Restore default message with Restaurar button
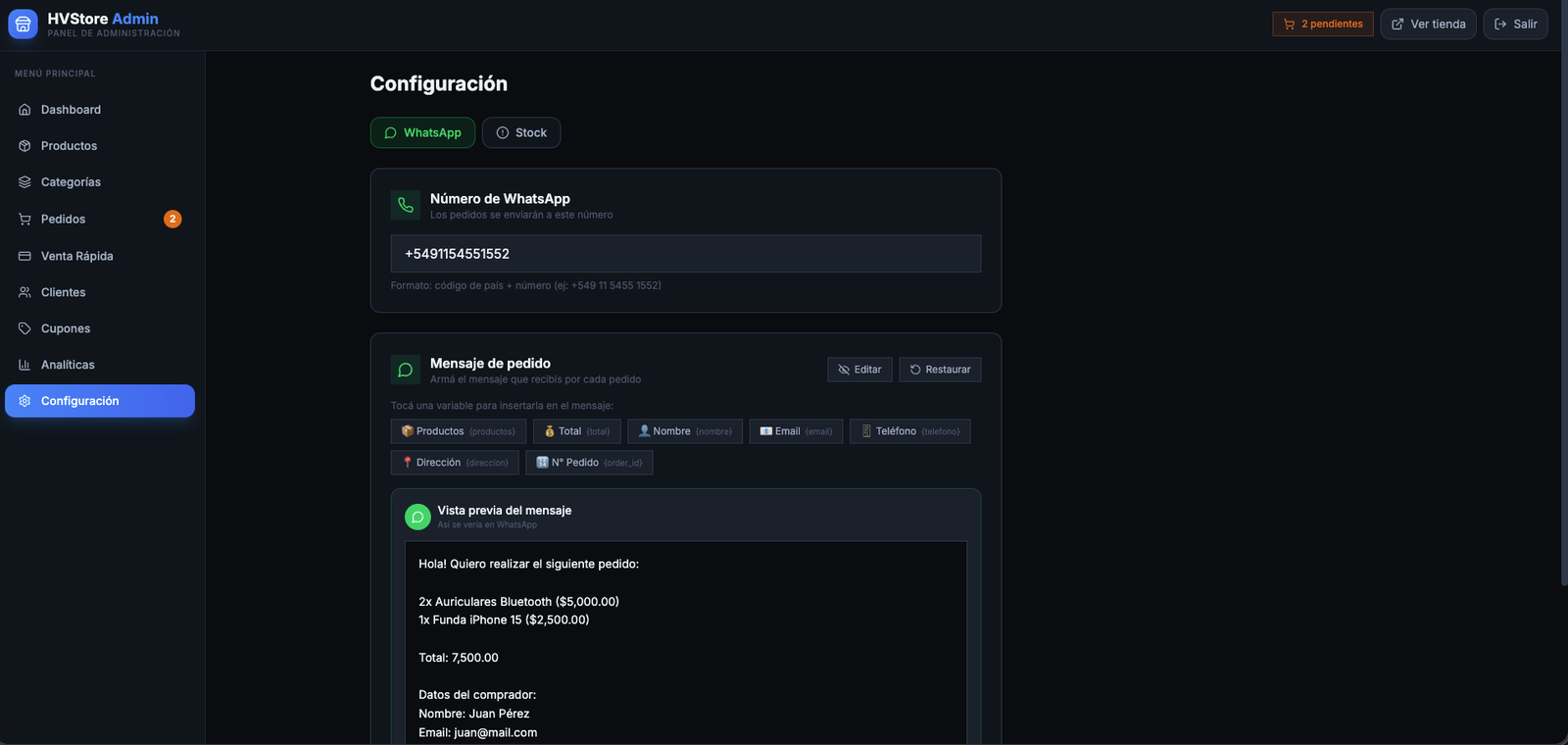Screen dimensions: 1568x745 940,370
